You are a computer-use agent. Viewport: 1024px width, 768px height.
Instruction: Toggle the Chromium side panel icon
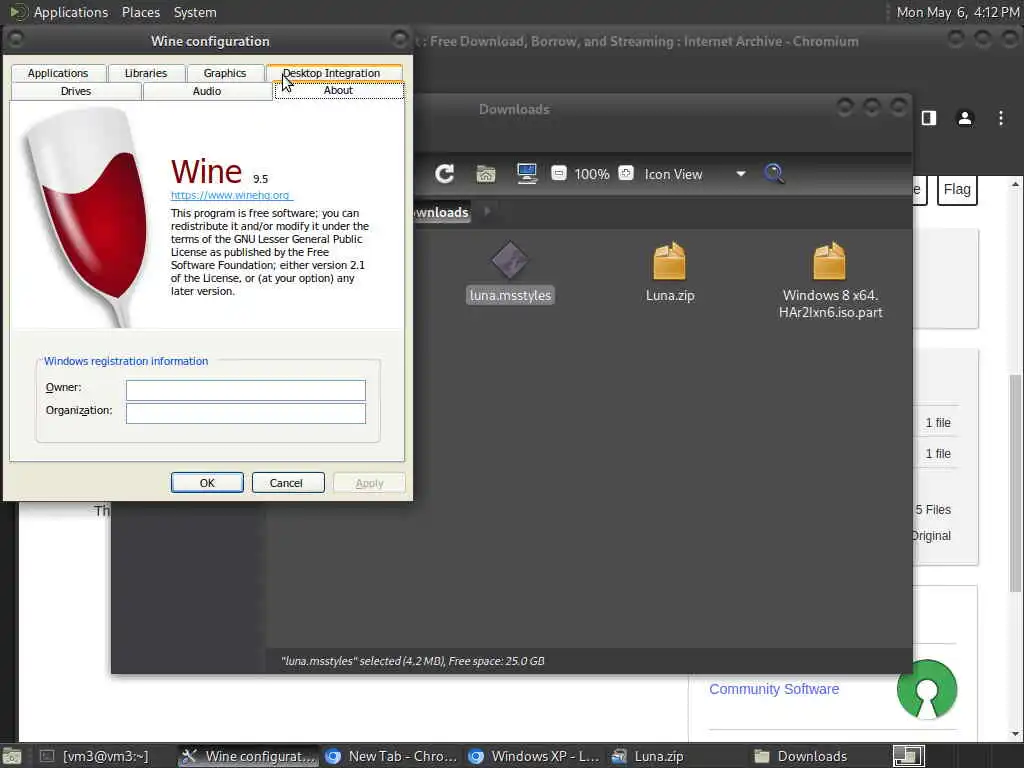click(929, 118)
